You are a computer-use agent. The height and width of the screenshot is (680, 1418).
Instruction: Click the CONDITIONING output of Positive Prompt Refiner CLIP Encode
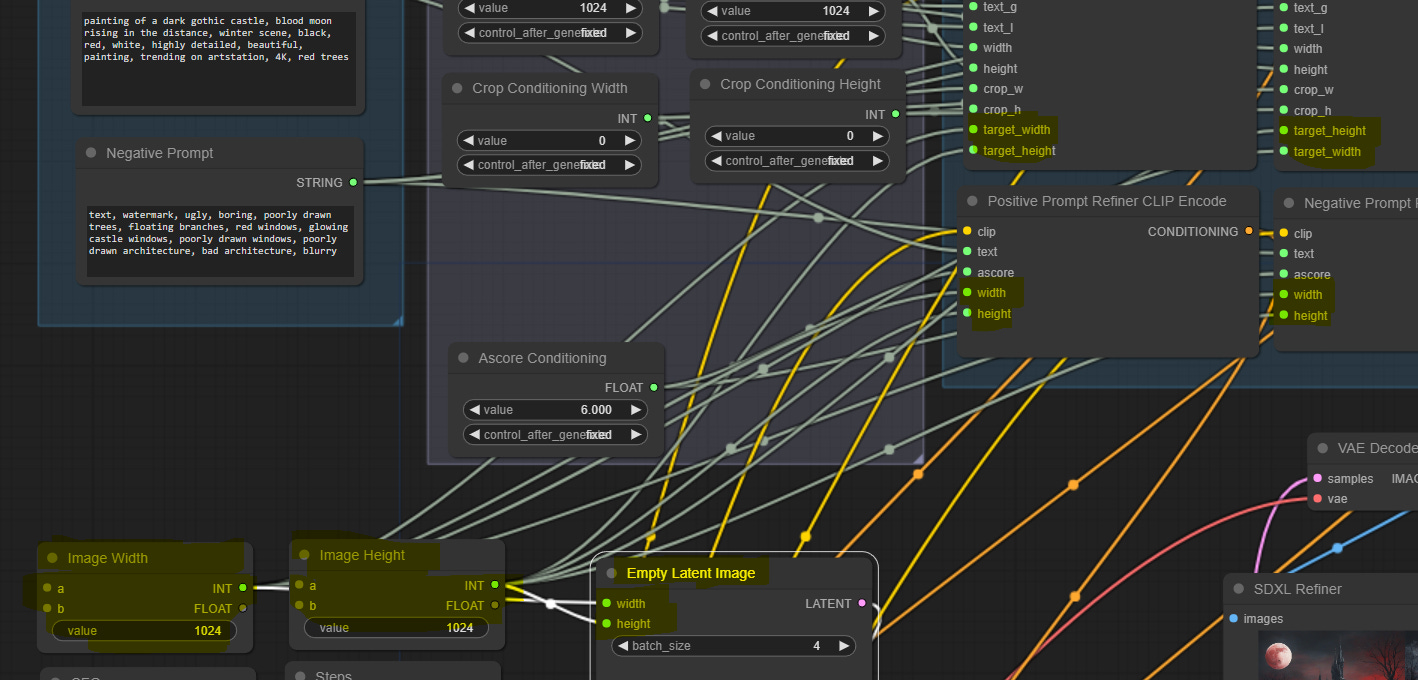[x=1248, y=231]
